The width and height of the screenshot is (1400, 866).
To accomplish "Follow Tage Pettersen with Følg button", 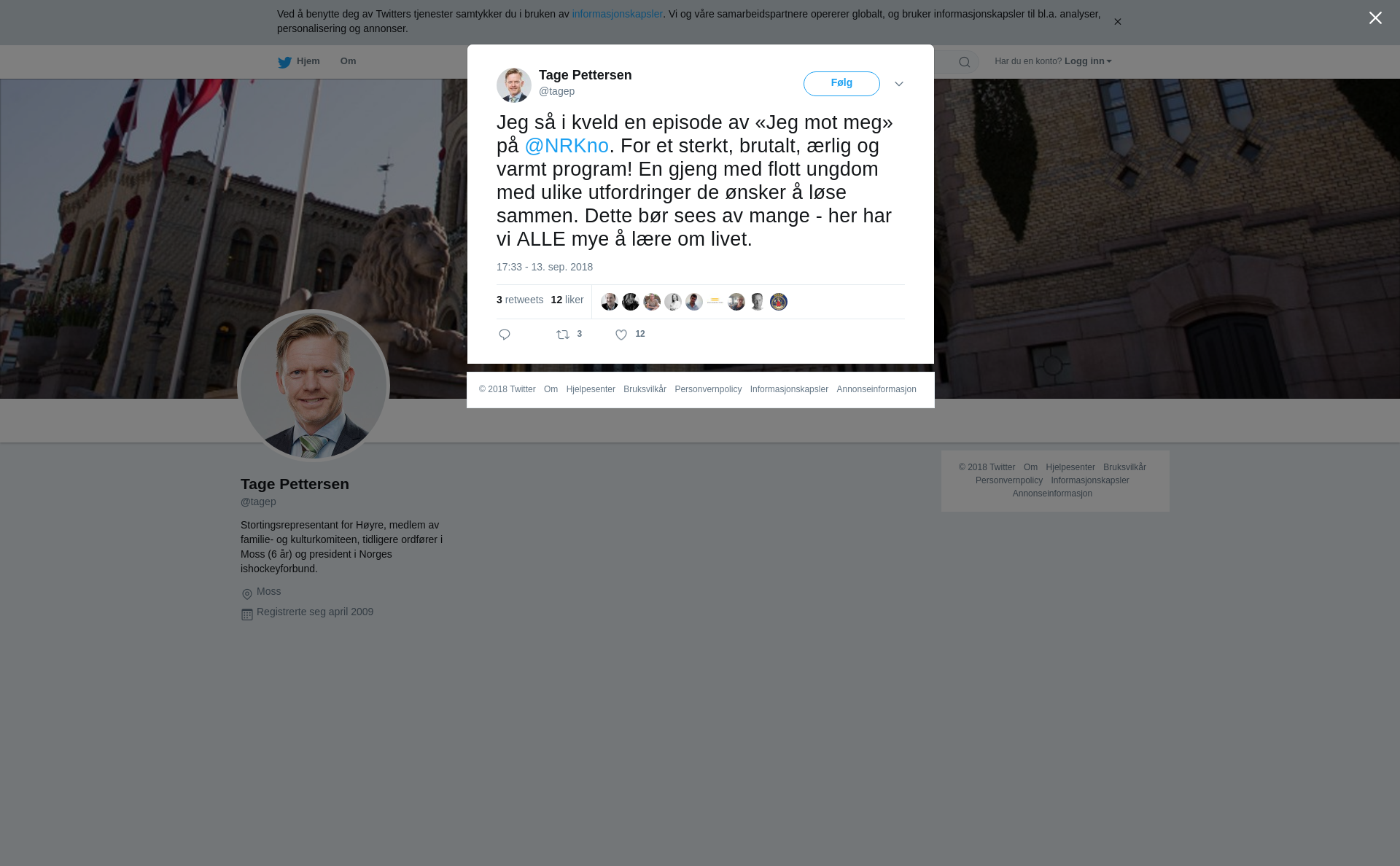I will [841, 84].
